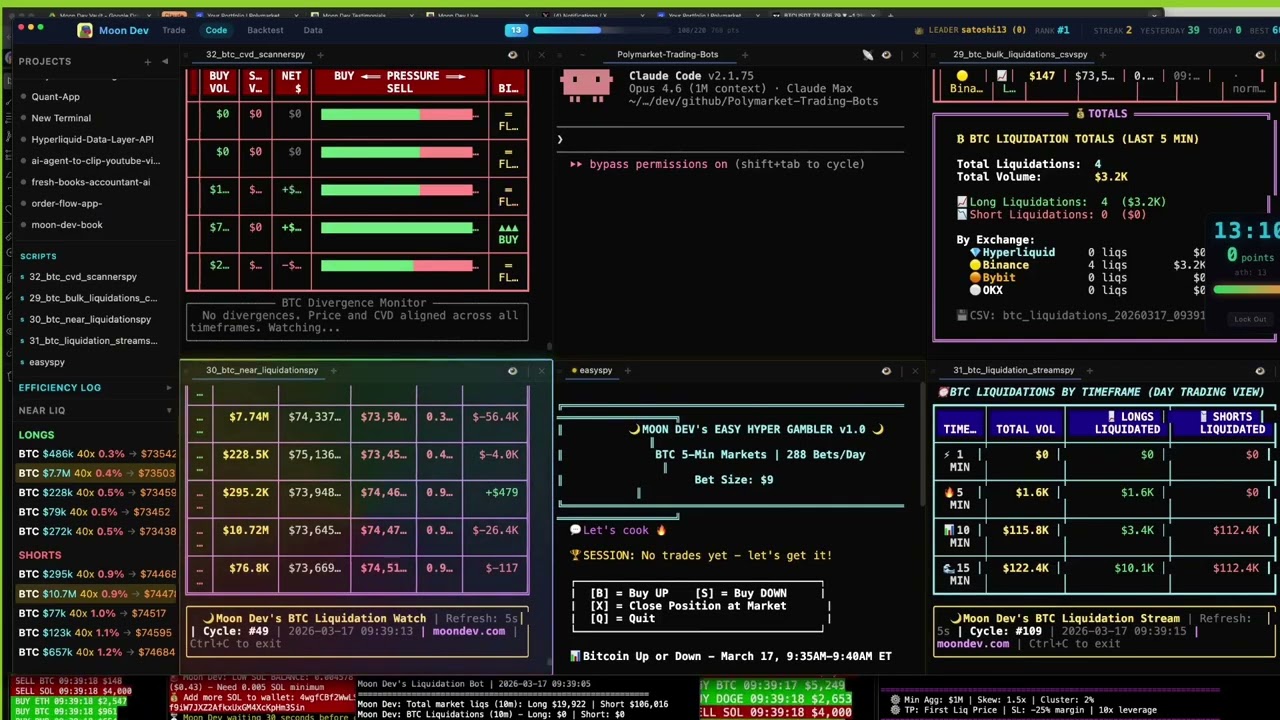This screenshot has width=1280, height=720.
Task: Select the easyspy pane tab
Action: (593, 370)
